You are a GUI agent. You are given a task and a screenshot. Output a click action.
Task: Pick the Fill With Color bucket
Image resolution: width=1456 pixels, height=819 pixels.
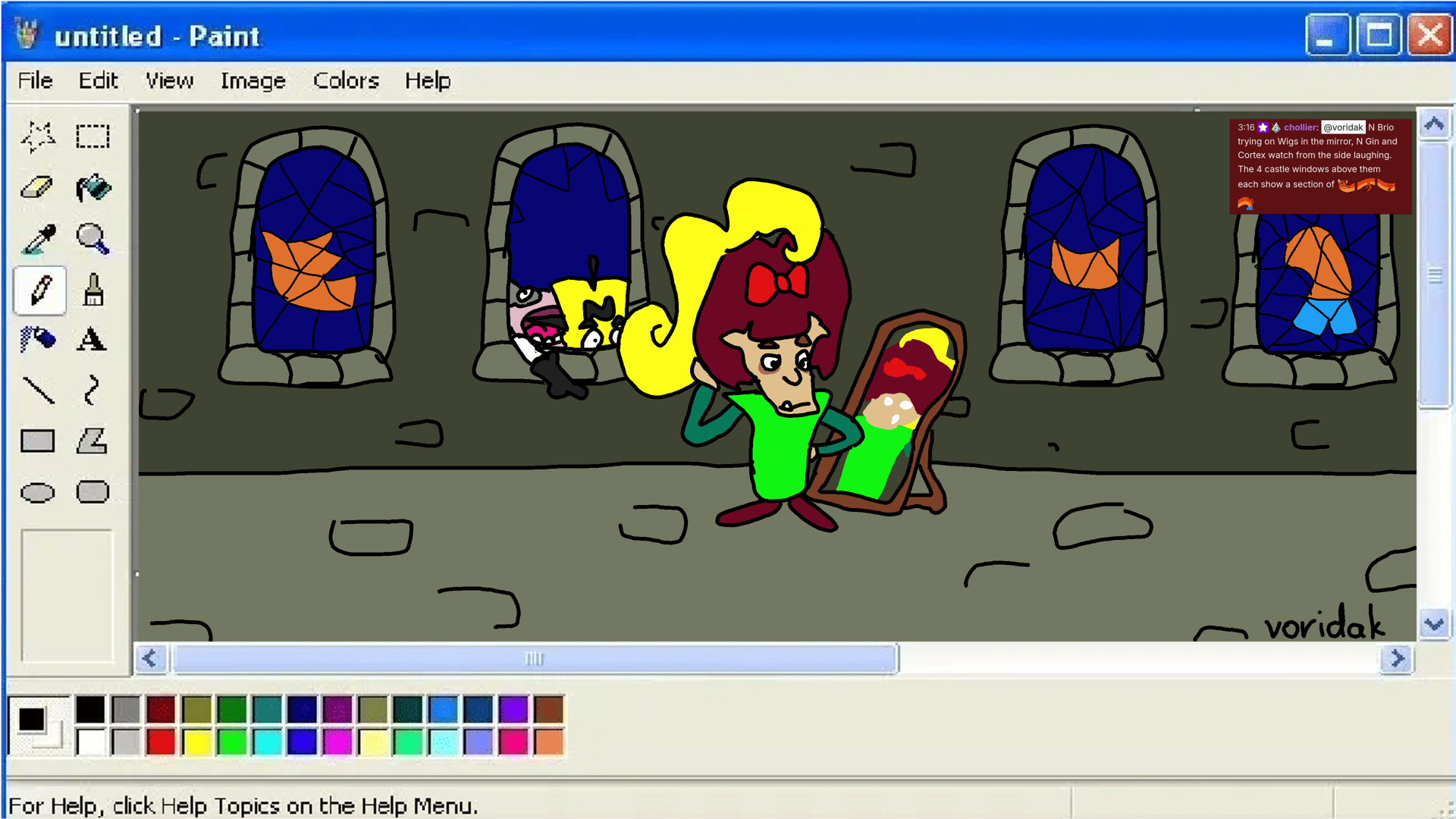[93, 187]
